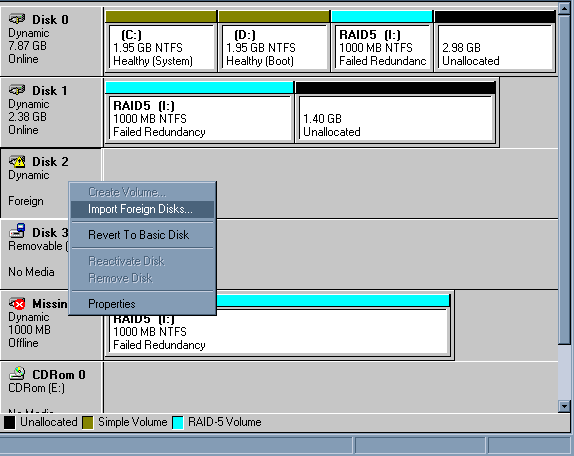Click the black Unallocated legend swatch
Image resolution: width=574 pixels, height=456 pixels.
pyautogui.click(x=10, y=422)
